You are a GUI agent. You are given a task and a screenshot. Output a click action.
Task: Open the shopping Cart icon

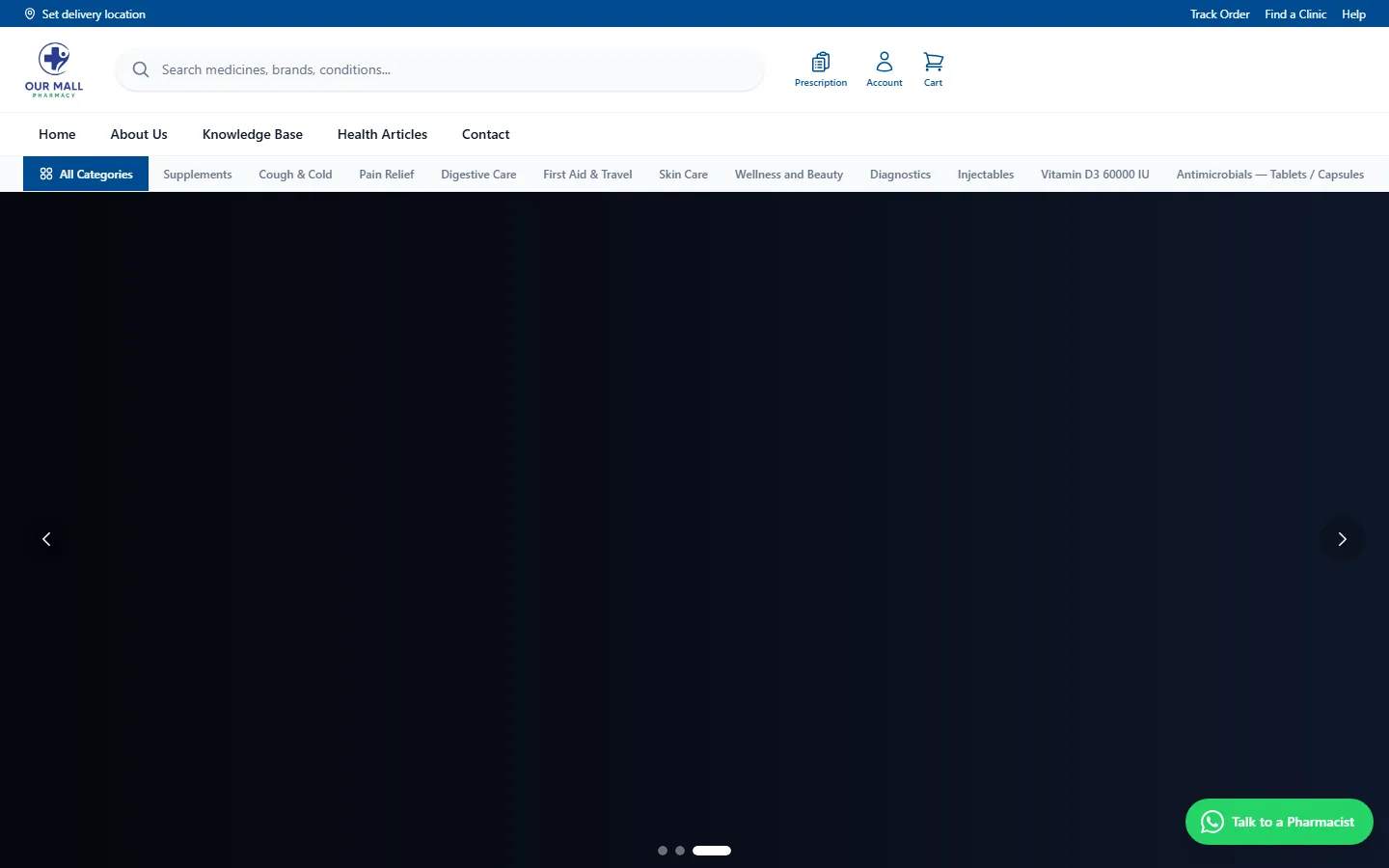[x=933, y=69]
